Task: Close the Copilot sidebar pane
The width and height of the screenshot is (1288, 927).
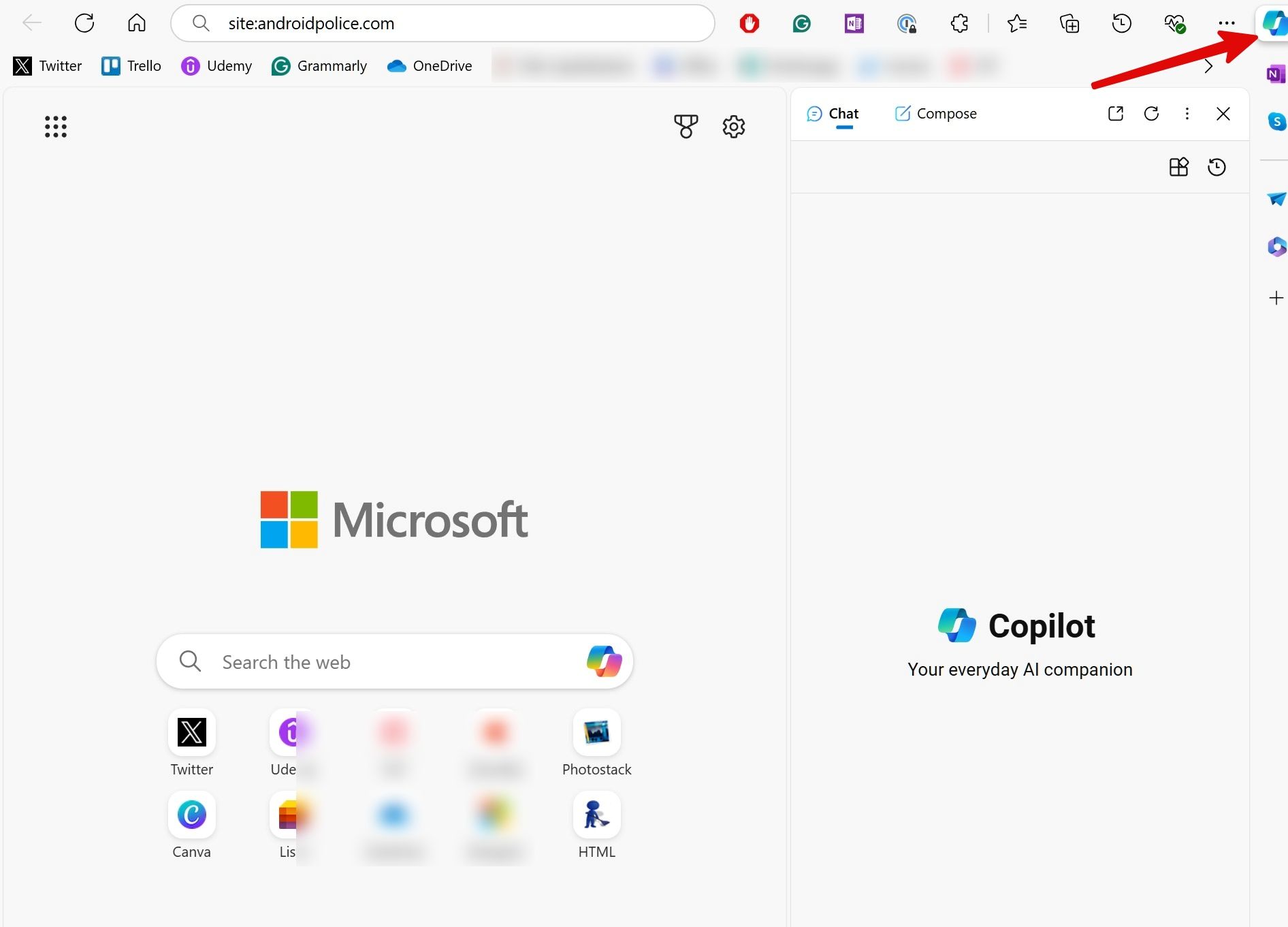Action: [x=1223, y=114]
